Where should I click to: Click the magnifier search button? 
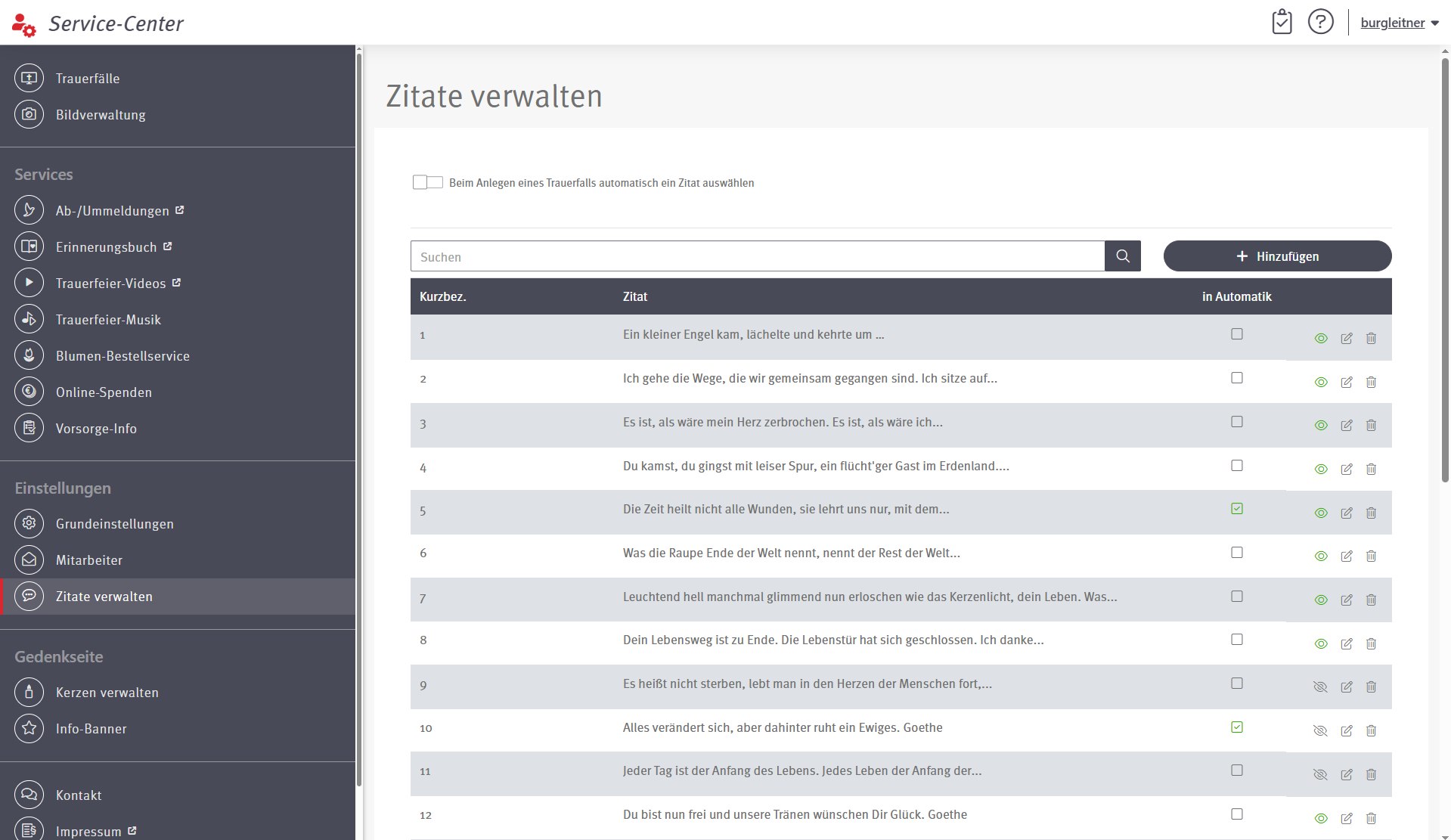[1123, 256]
